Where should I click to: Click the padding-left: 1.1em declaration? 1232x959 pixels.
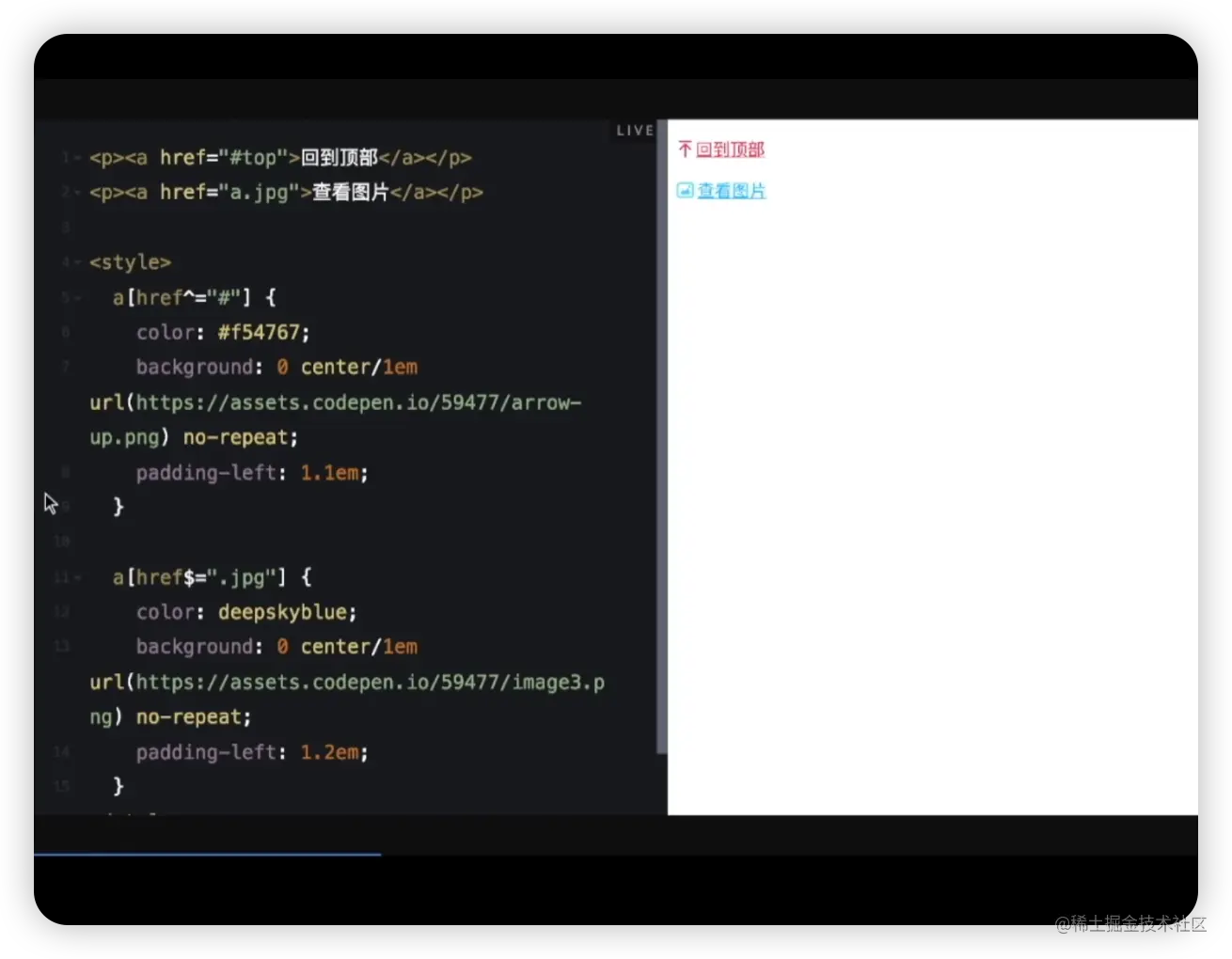[252, 473]
